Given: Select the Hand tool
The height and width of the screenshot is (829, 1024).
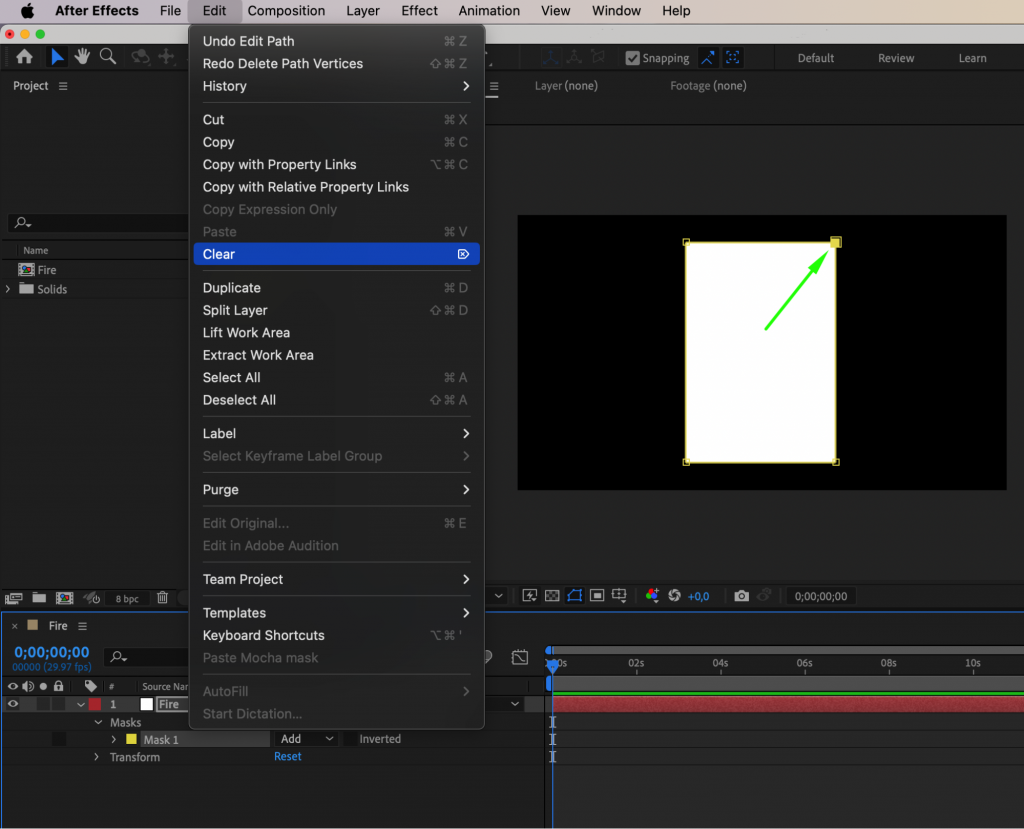Looking at the screenshot, I should (x=81, y=57).
